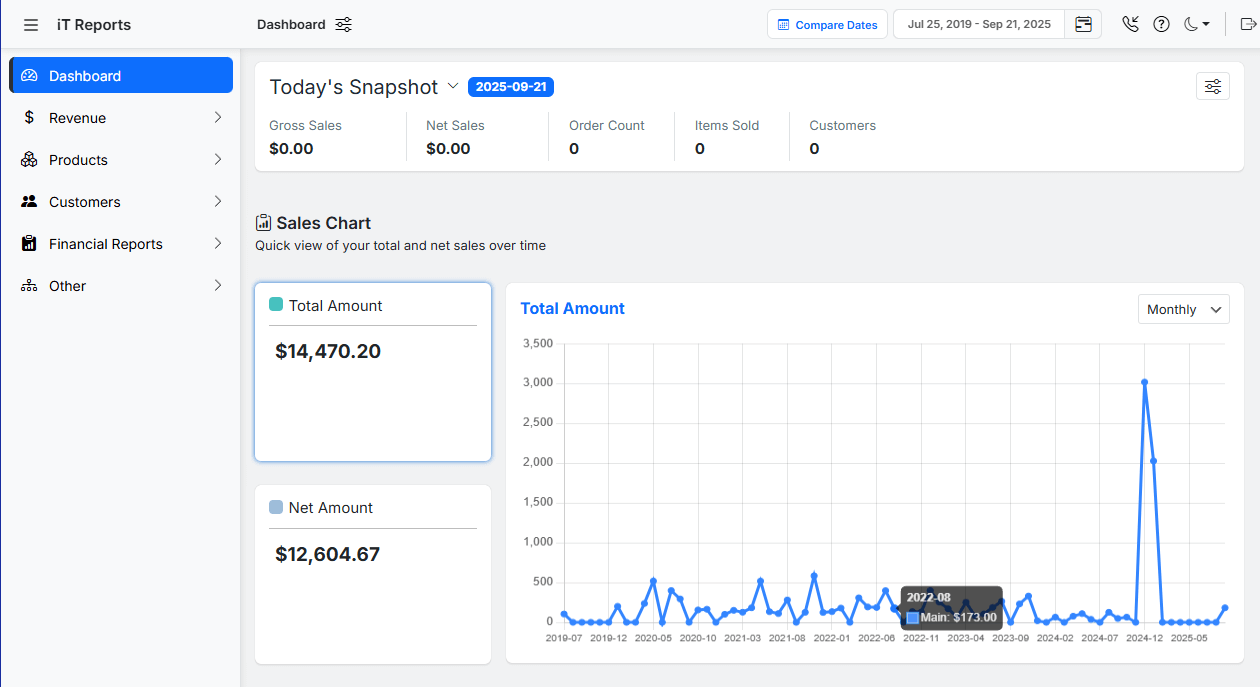Expand the Today's Snapshot chevron dropdown
Screen dimensions: 1260x687
pyautogui.click(x=453, y=87)
